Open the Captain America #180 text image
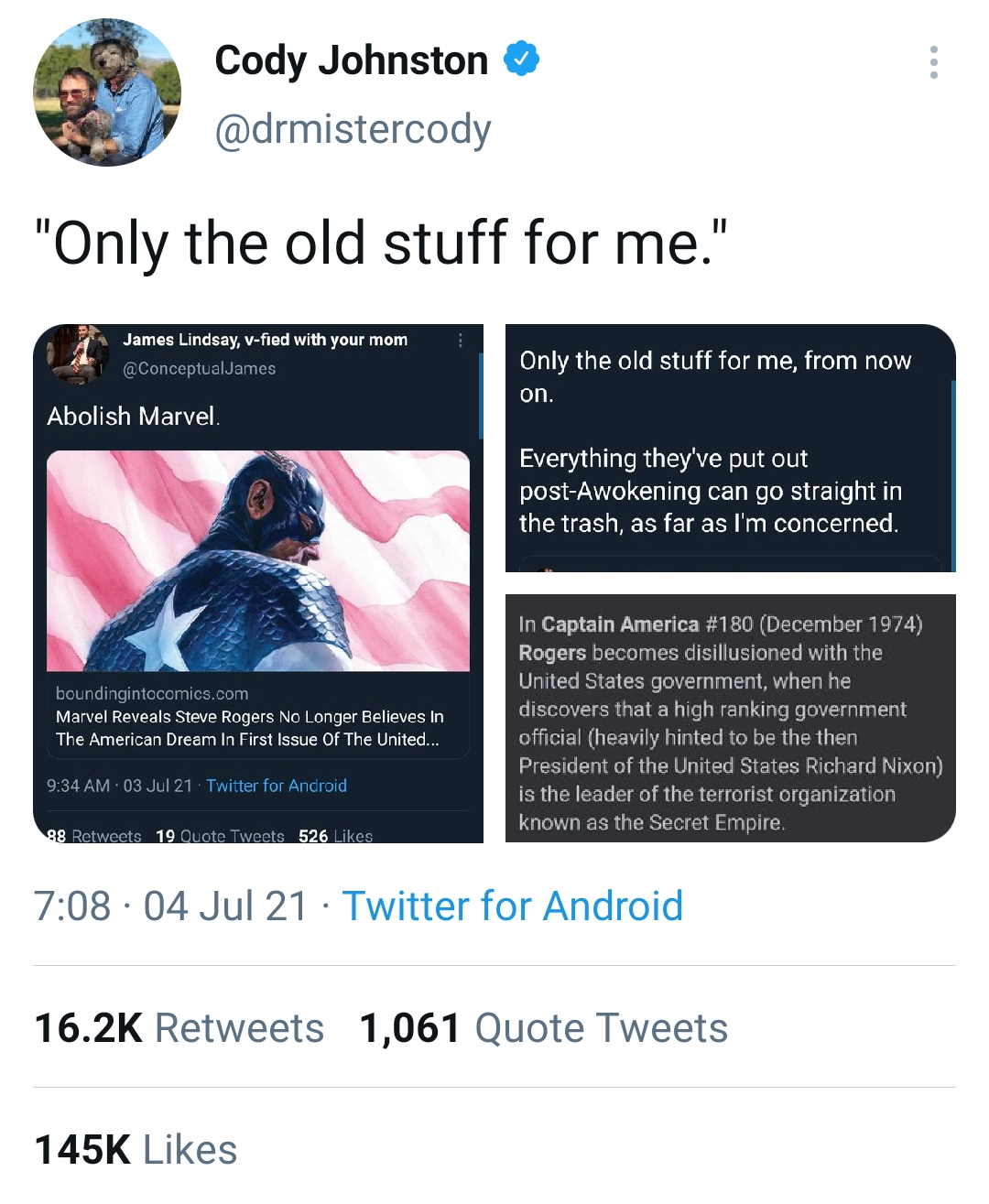Screen dimensions: 989x1204 (730, 718)
